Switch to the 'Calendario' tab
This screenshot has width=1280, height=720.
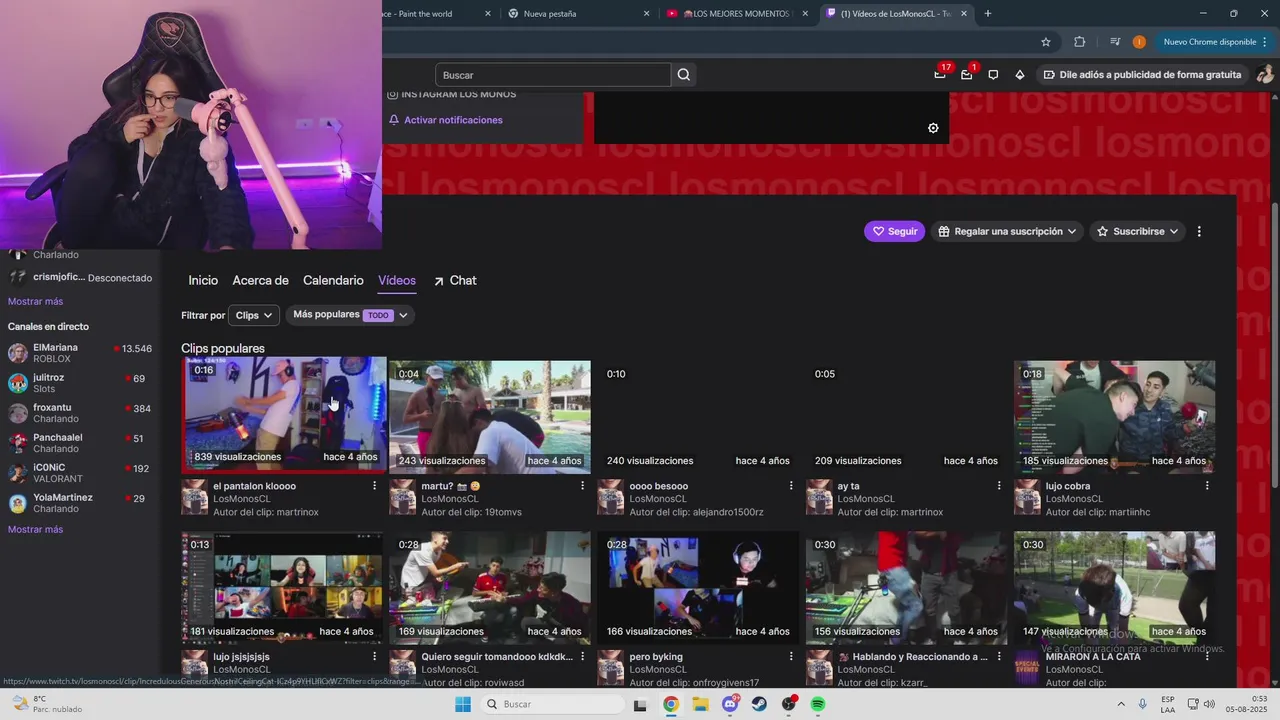333,281
